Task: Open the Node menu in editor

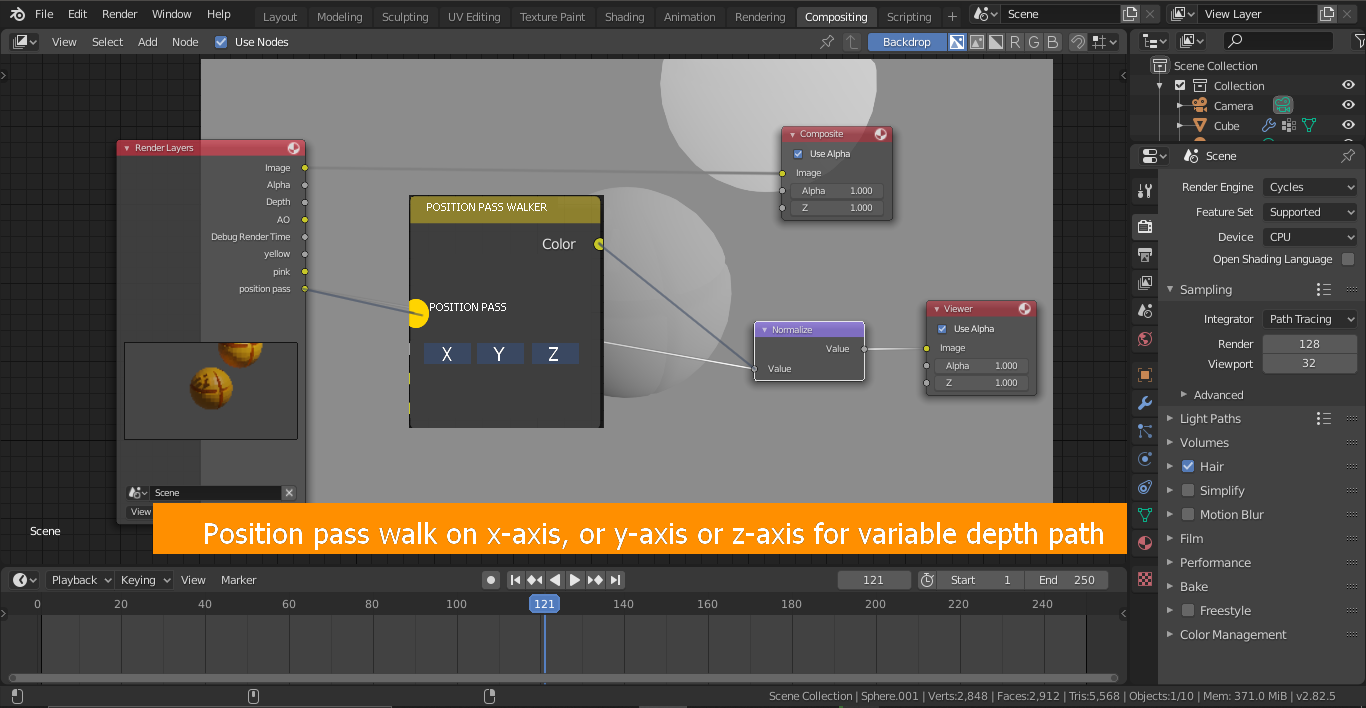Action: [x=185, y=42]
